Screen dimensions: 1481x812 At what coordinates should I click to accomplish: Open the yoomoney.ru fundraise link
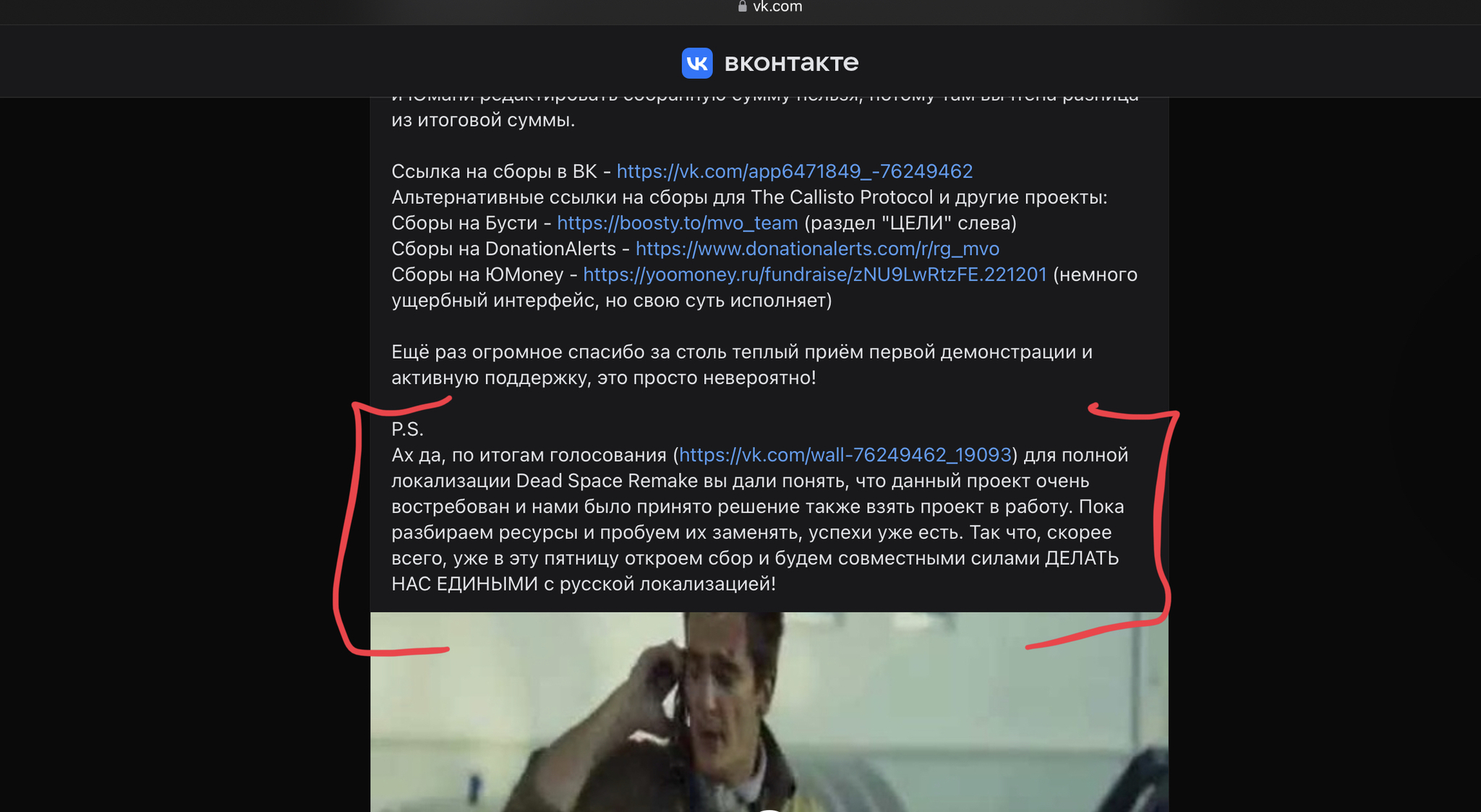pos(815,275)
